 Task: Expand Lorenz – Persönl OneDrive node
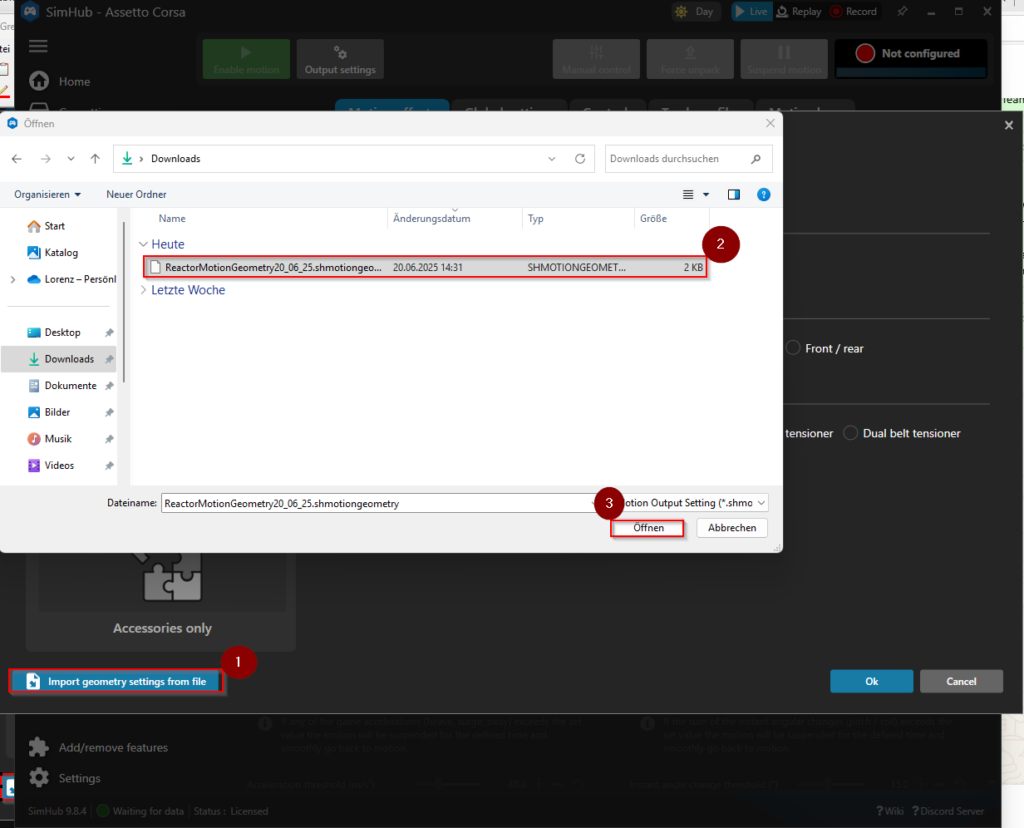coord(12,279)
